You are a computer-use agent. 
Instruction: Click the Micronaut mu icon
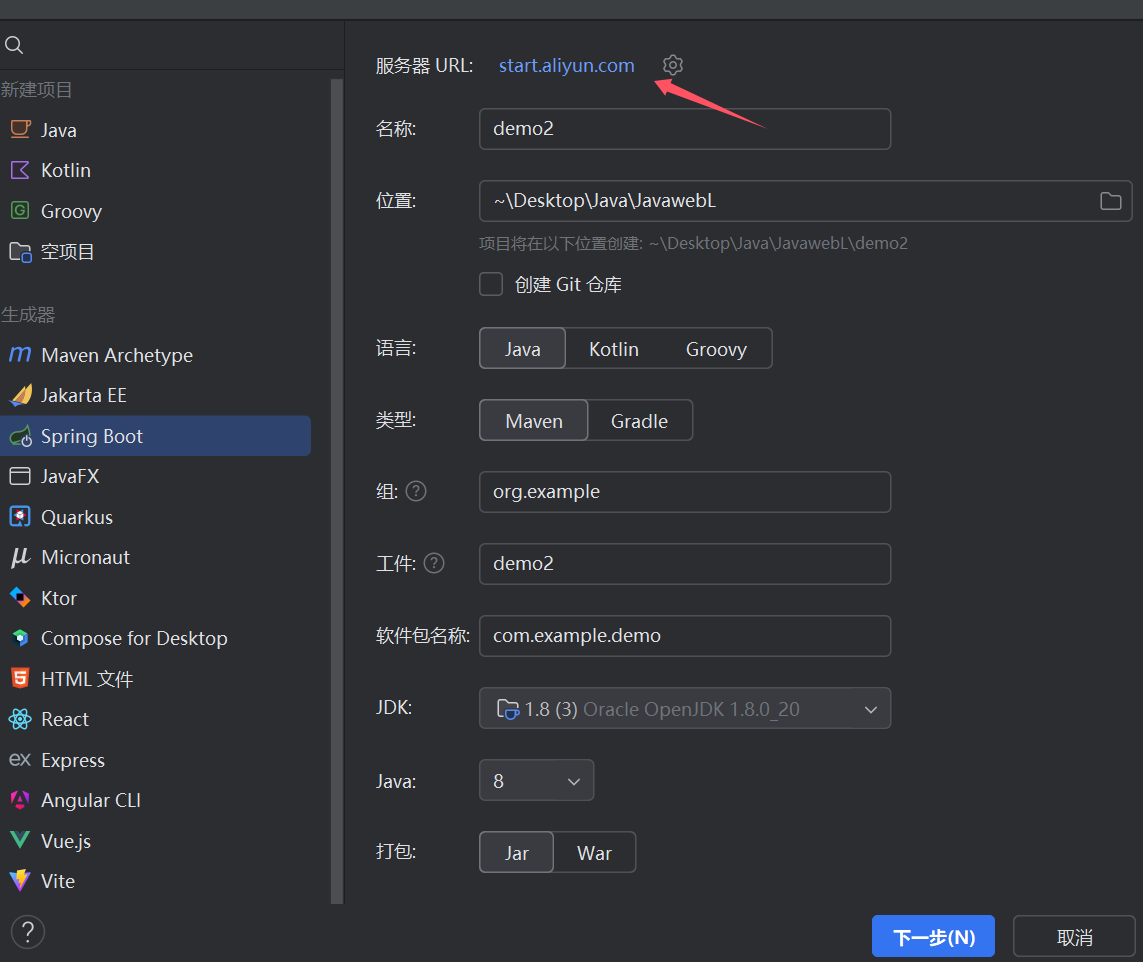[20, 558]
